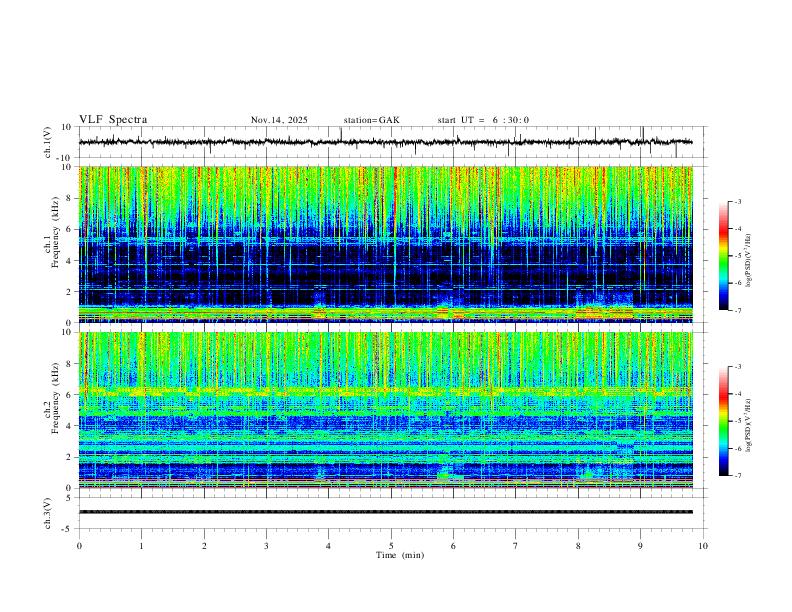Click time axis tick label "3"
Screen dimensions: 792x612
coord(266,546)
